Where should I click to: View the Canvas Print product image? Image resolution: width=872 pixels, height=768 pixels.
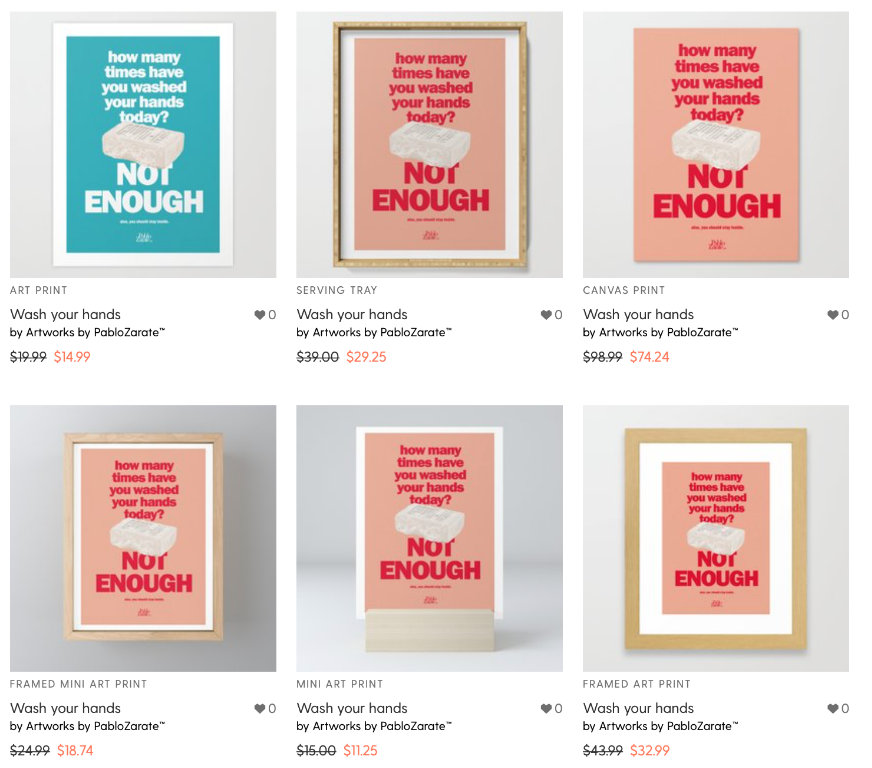[716, 145]
